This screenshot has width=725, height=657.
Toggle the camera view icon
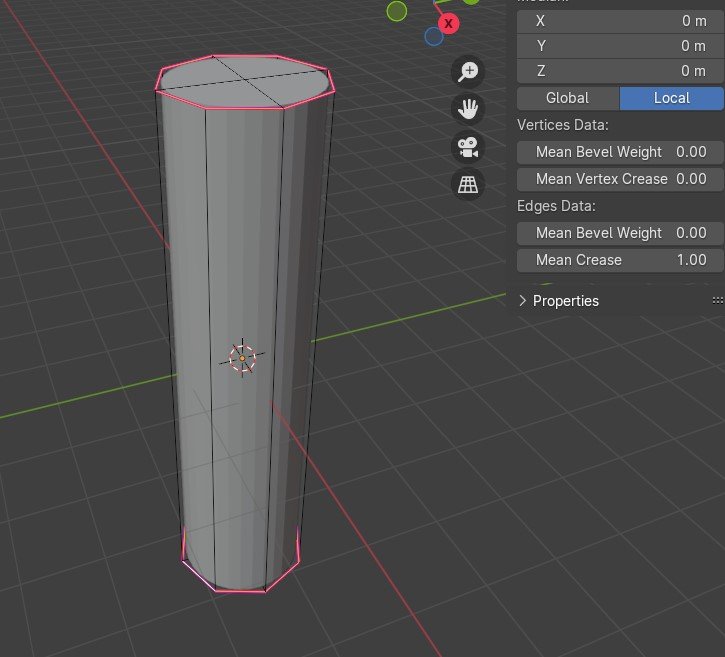tap(468, 146)
